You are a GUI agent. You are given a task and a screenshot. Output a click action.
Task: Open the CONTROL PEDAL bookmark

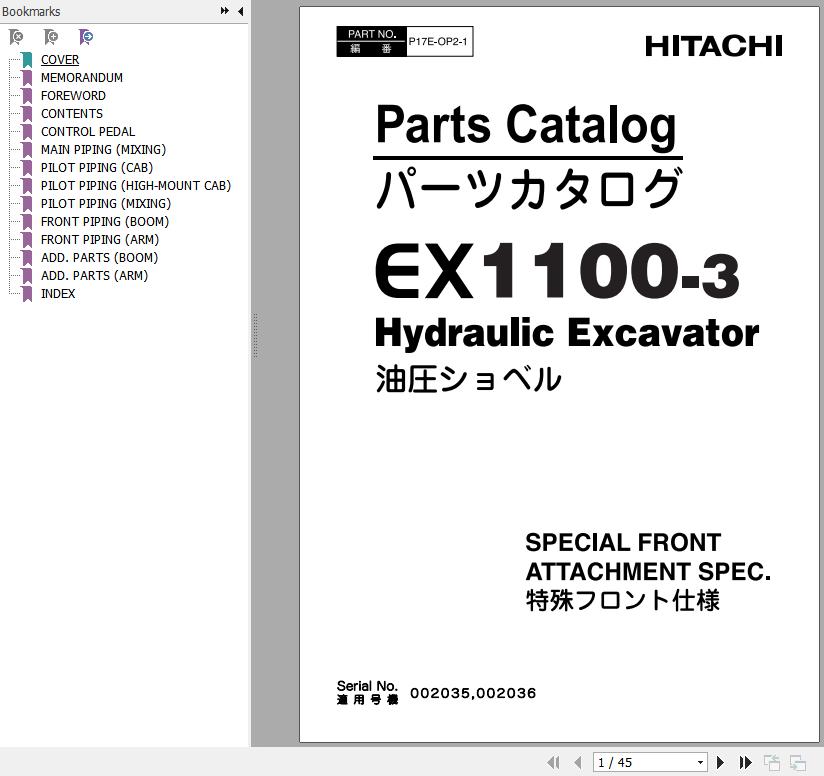pos(88,131)
